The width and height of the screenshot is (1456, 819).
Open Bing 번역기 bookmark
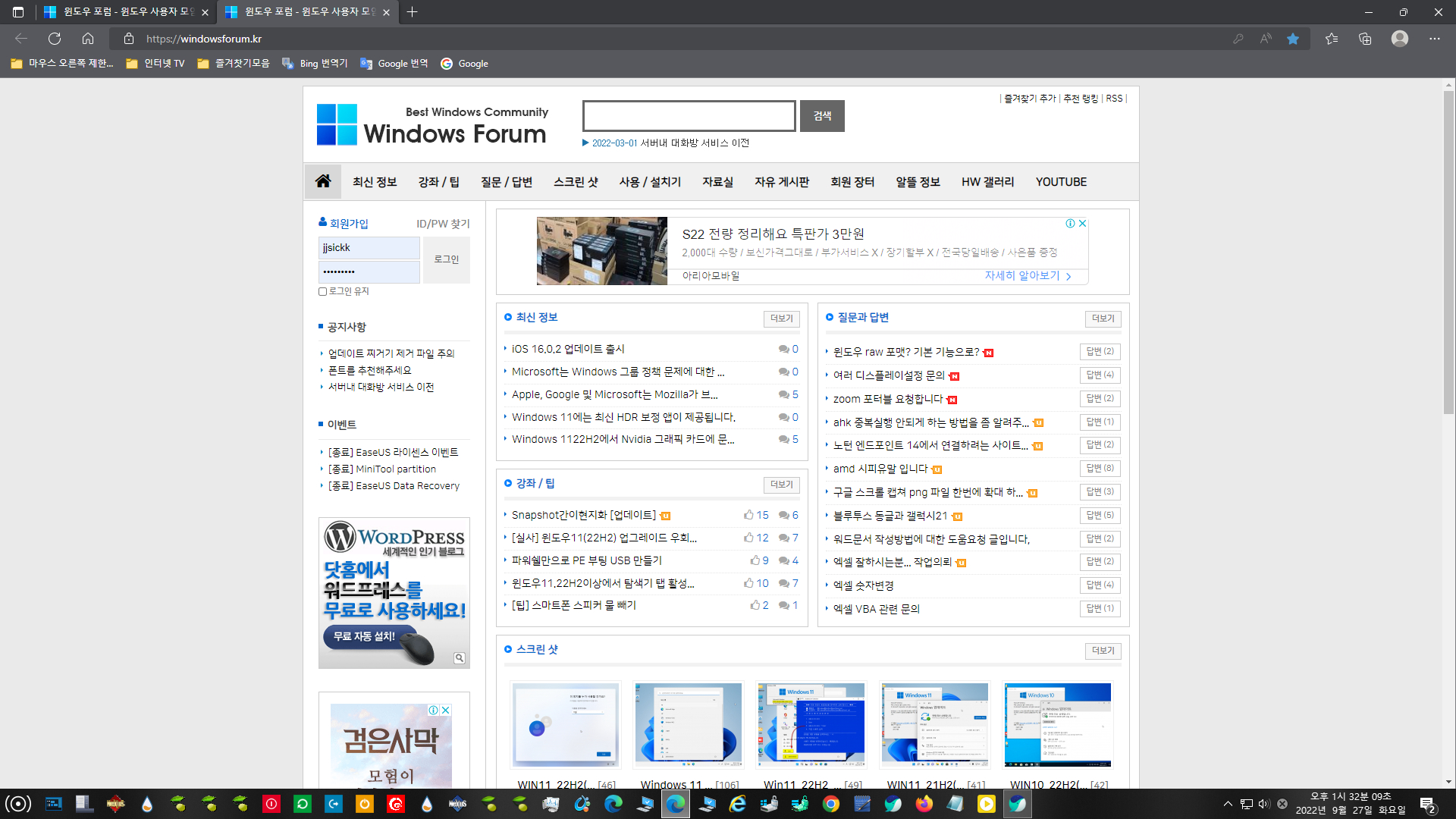pos(315,64)
